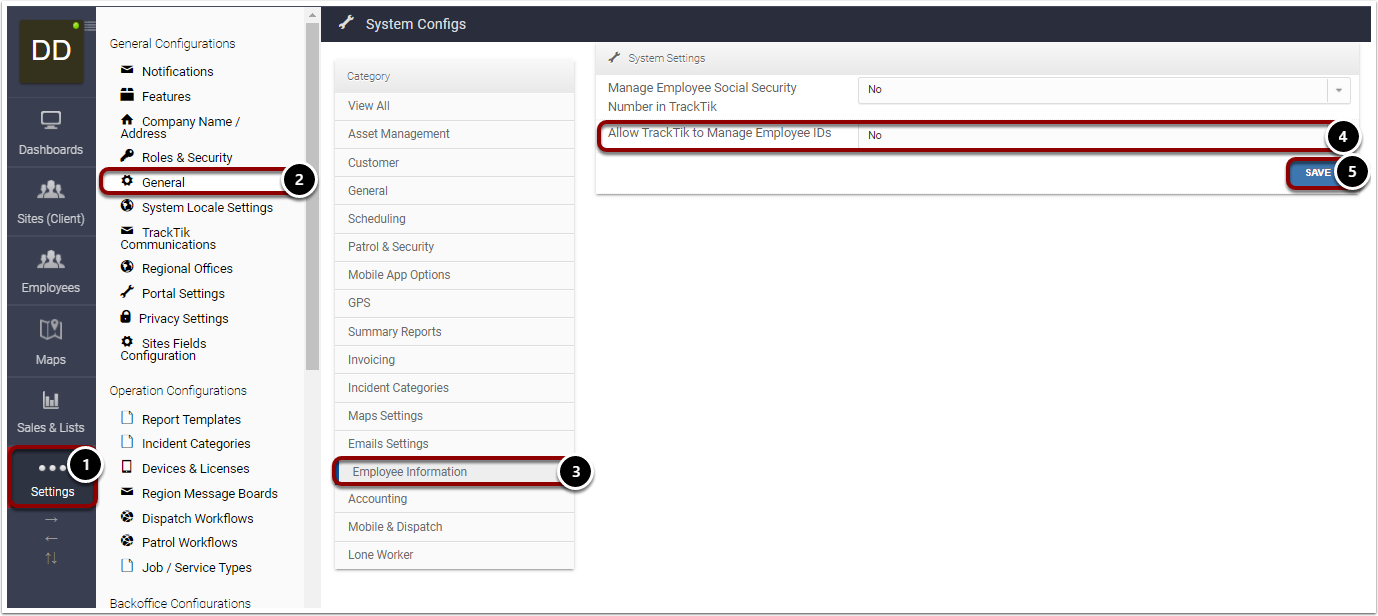Open Regional Offices link
The width and height of the screenshot is (1378, 616).
(x=187, y=269)
